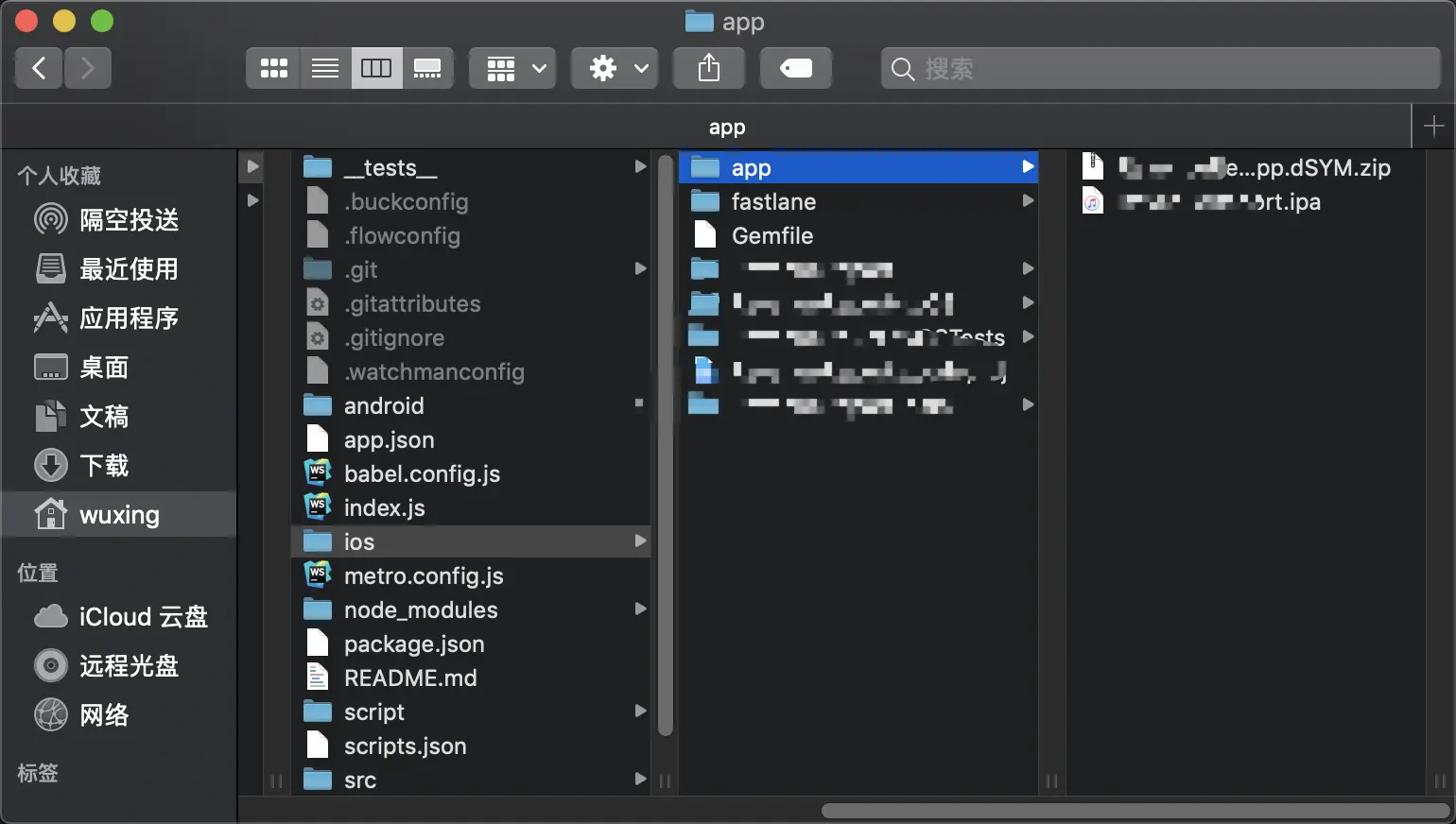Open 最近使用 in sidebar
The width and height of the screenshot is (1456, 824).
pyautogui.click(x=119, y=268)
